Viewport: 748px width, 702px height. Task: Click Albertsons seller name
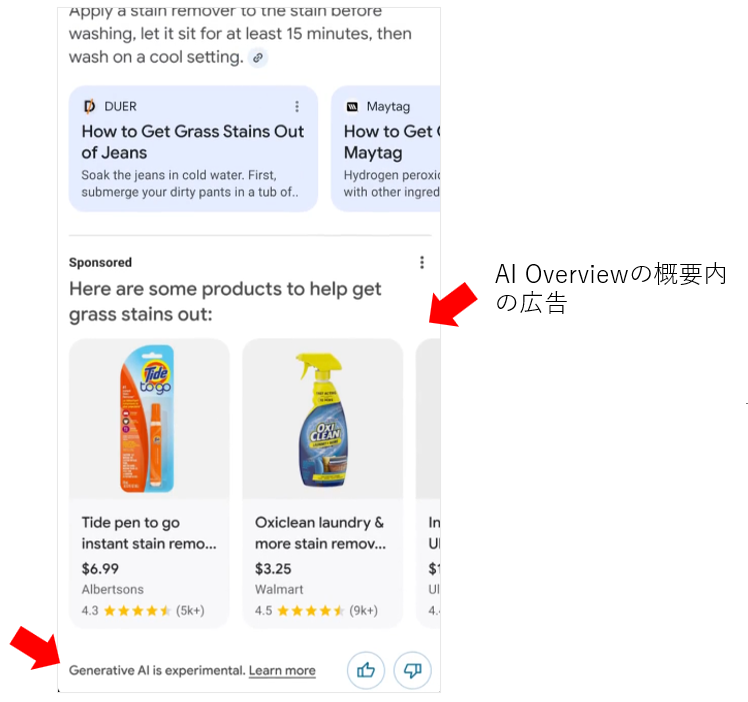[x=113, y=589]
